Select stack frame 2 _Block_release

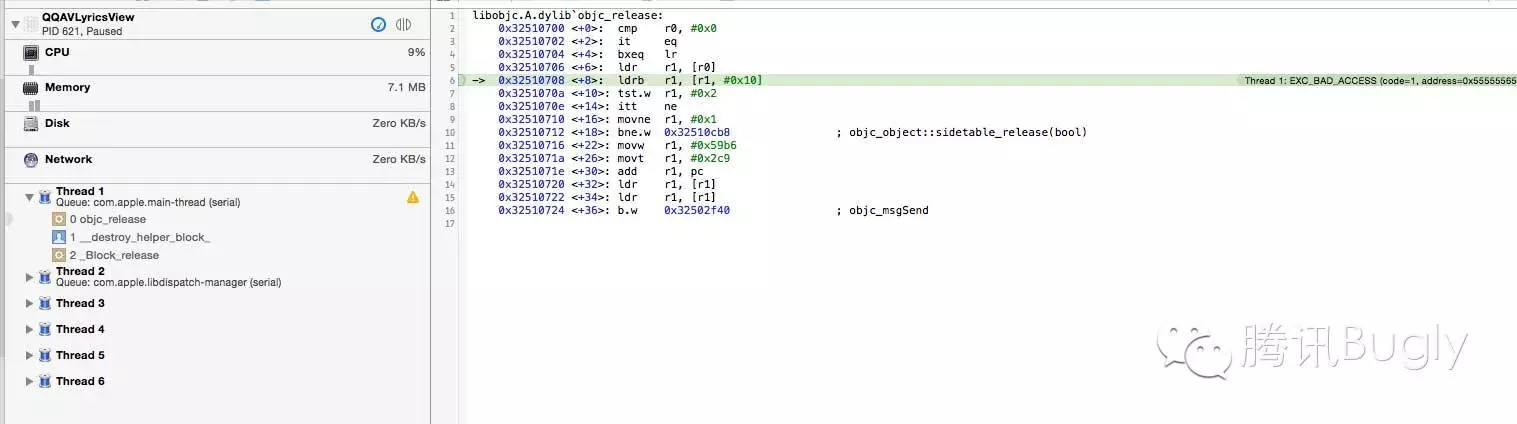114,256
